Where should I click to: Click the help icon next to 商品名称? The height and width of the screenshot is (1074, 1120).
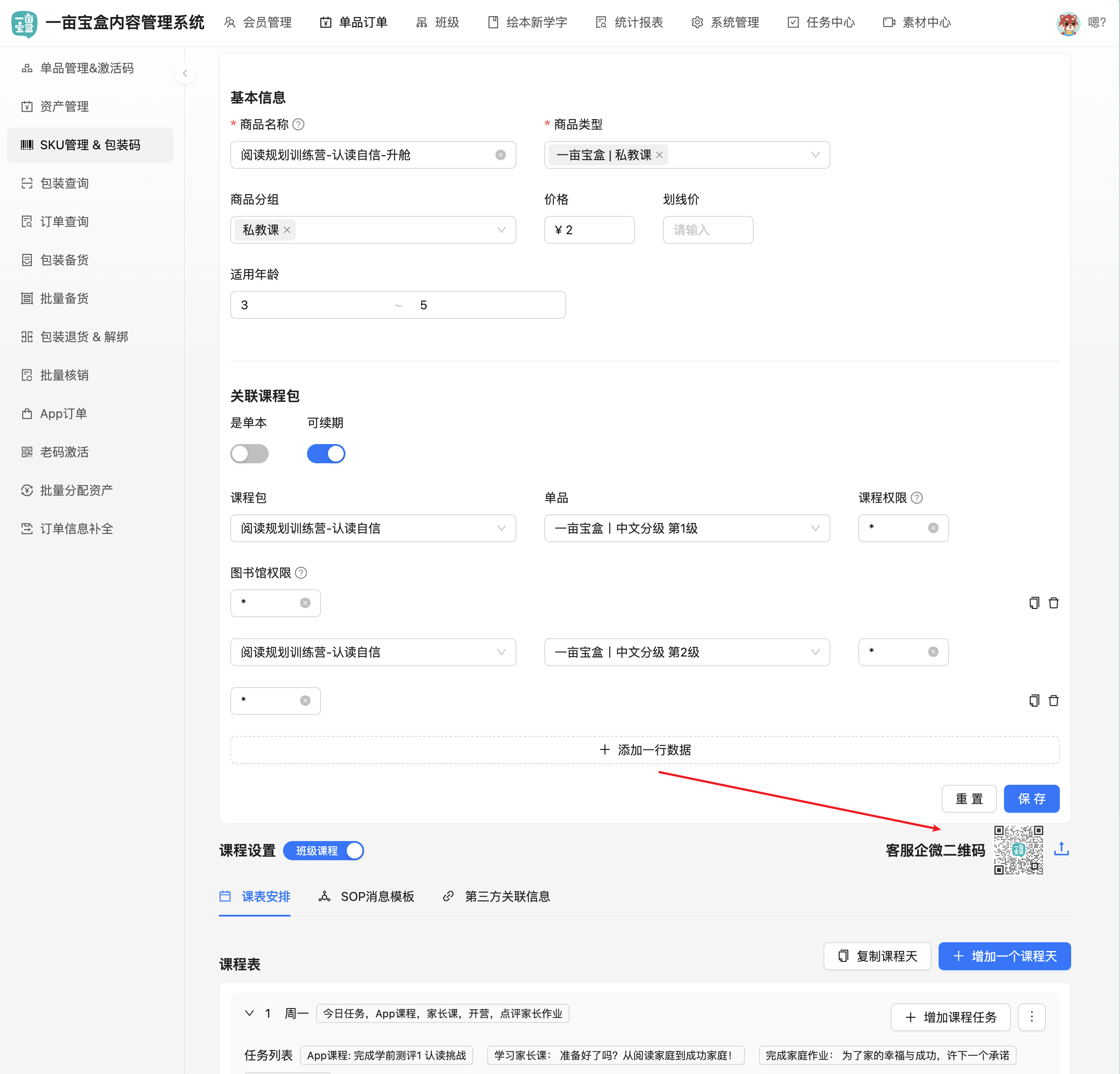pos(299,125)
